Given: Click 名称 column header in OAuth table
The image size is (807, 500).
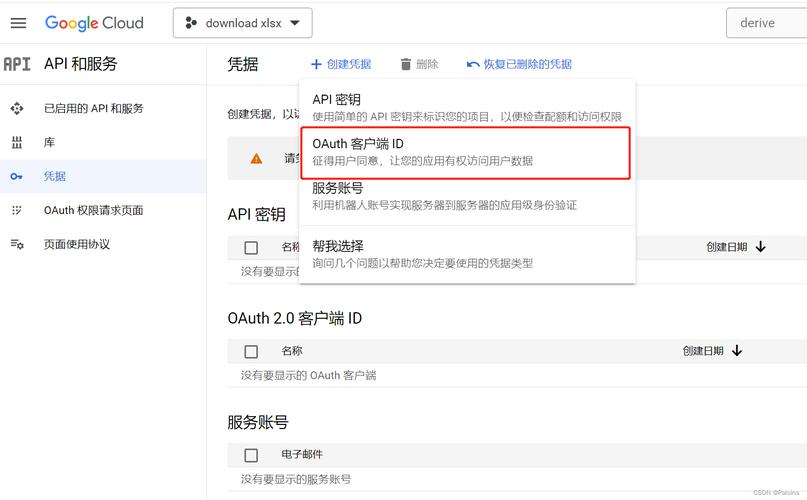Looking at the screenshot, I should (x=292, y=351).
